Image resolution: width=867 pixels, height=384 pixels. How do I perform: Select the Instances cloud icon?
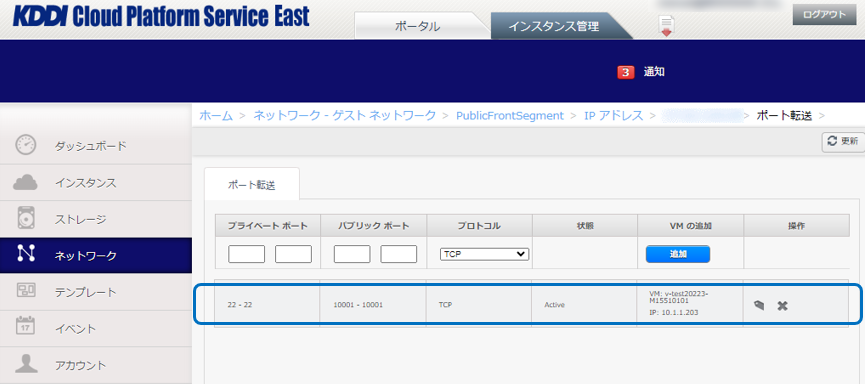click(x=25, y=183)
